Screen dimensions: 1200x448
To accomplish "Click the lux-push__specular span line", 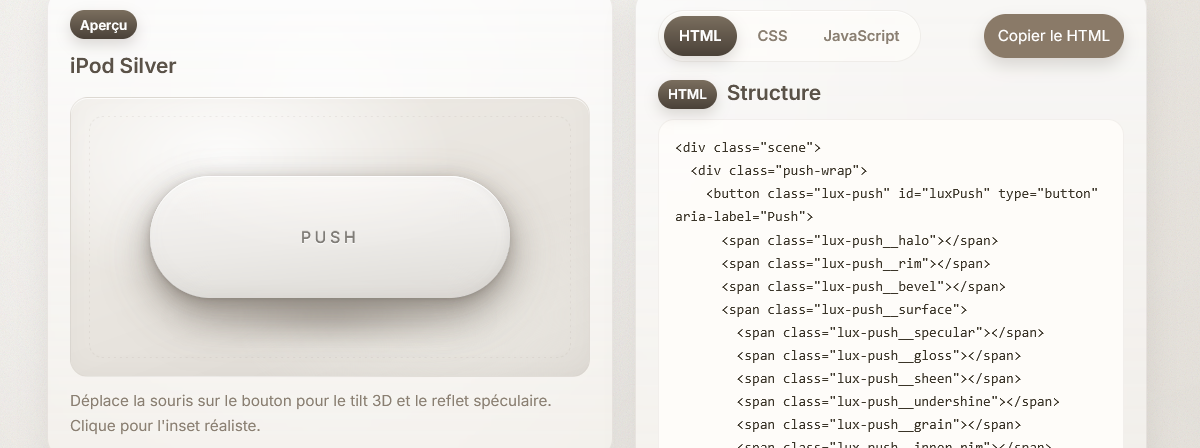I will (x=890, y=332).
